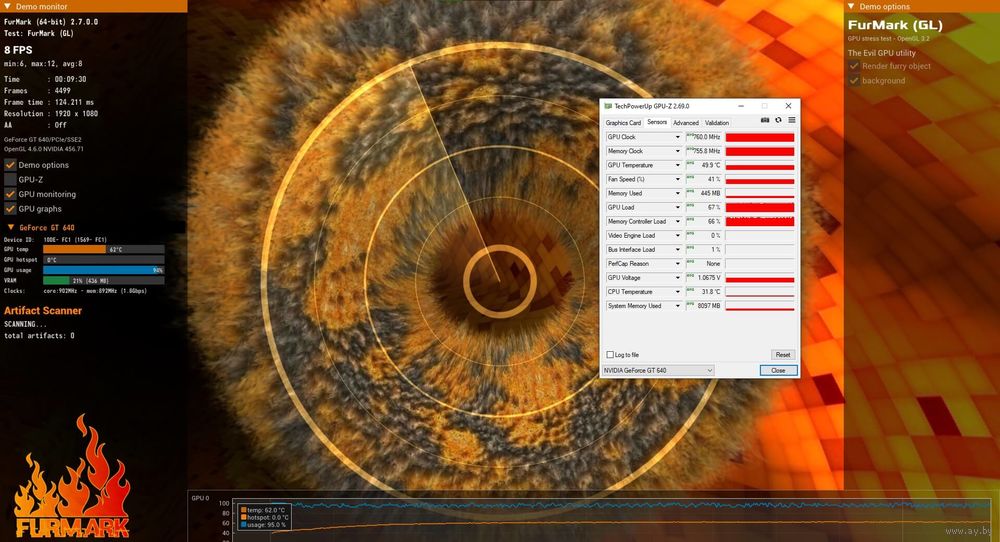Toggle the Render furry object checkbox

[854, 67]
